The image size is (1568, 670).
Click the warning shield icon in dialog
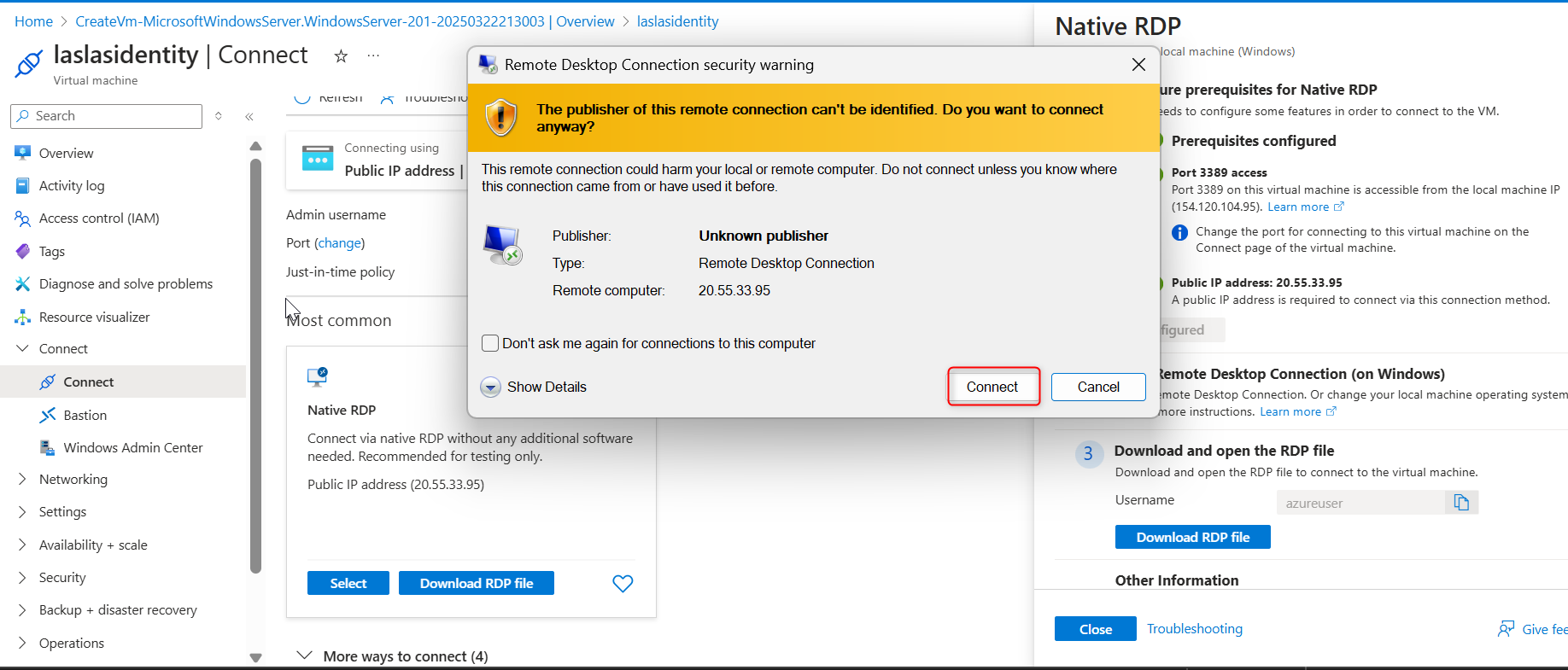501,117
